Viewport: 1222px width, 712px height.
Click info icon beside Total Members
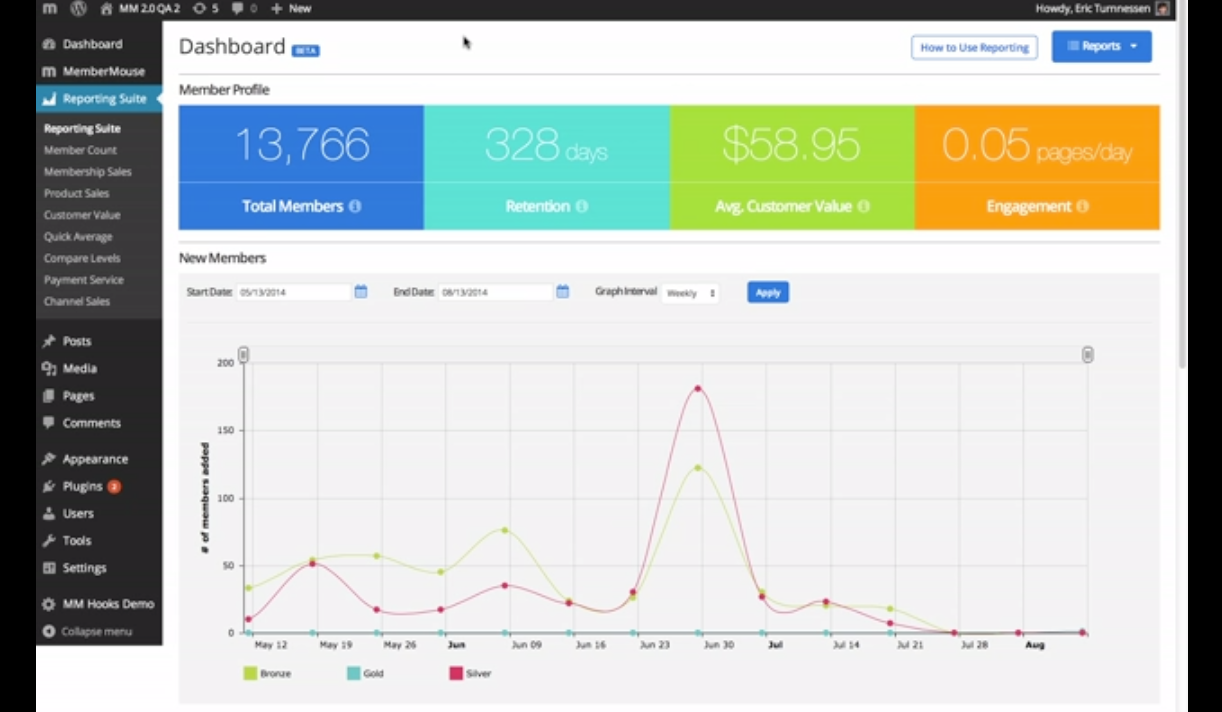point(354,207)
